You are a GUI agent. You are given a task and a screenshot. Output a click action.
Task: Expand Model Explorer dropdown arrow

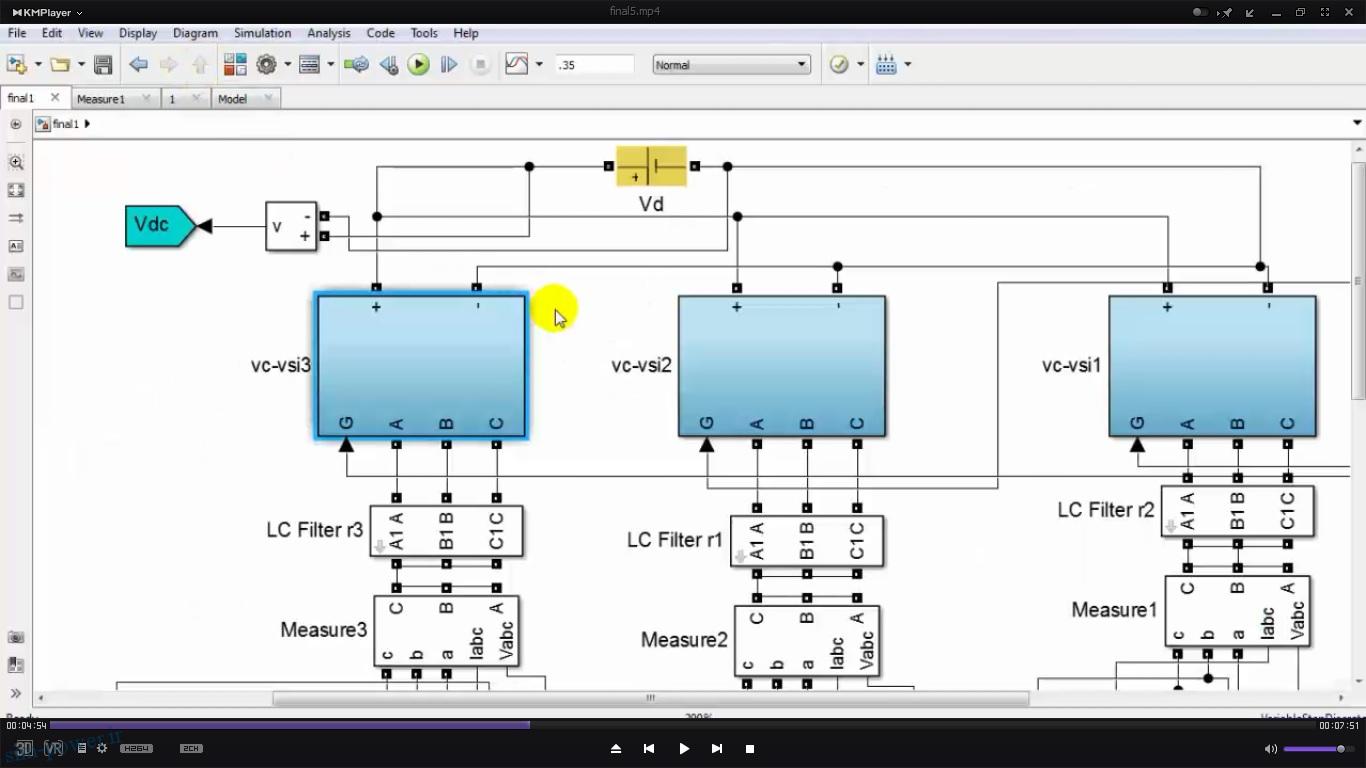click(x=330, y=64)
